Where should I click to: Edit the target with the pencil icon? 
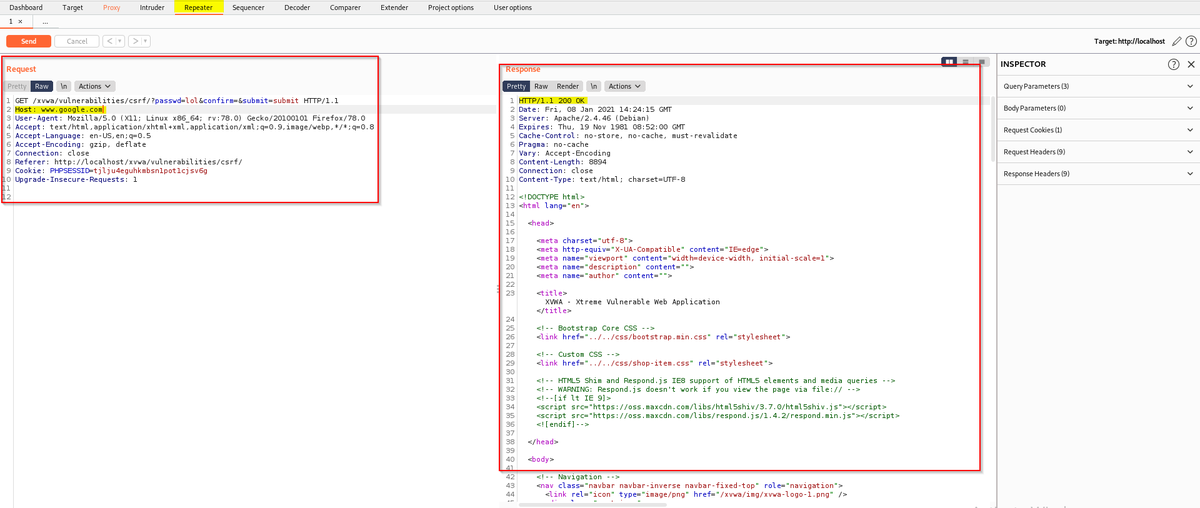click(x=1177, y=41)
